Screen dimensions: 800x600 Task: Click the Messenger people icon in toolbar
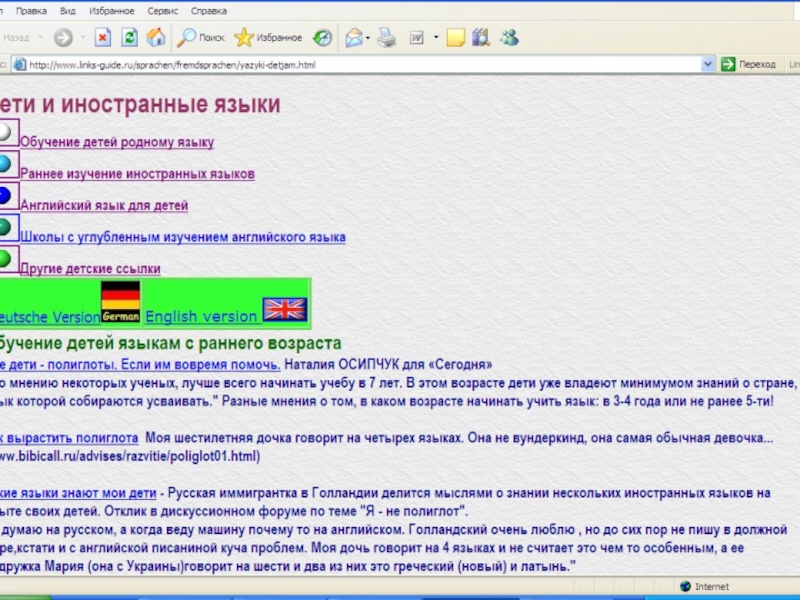[509, 38]
